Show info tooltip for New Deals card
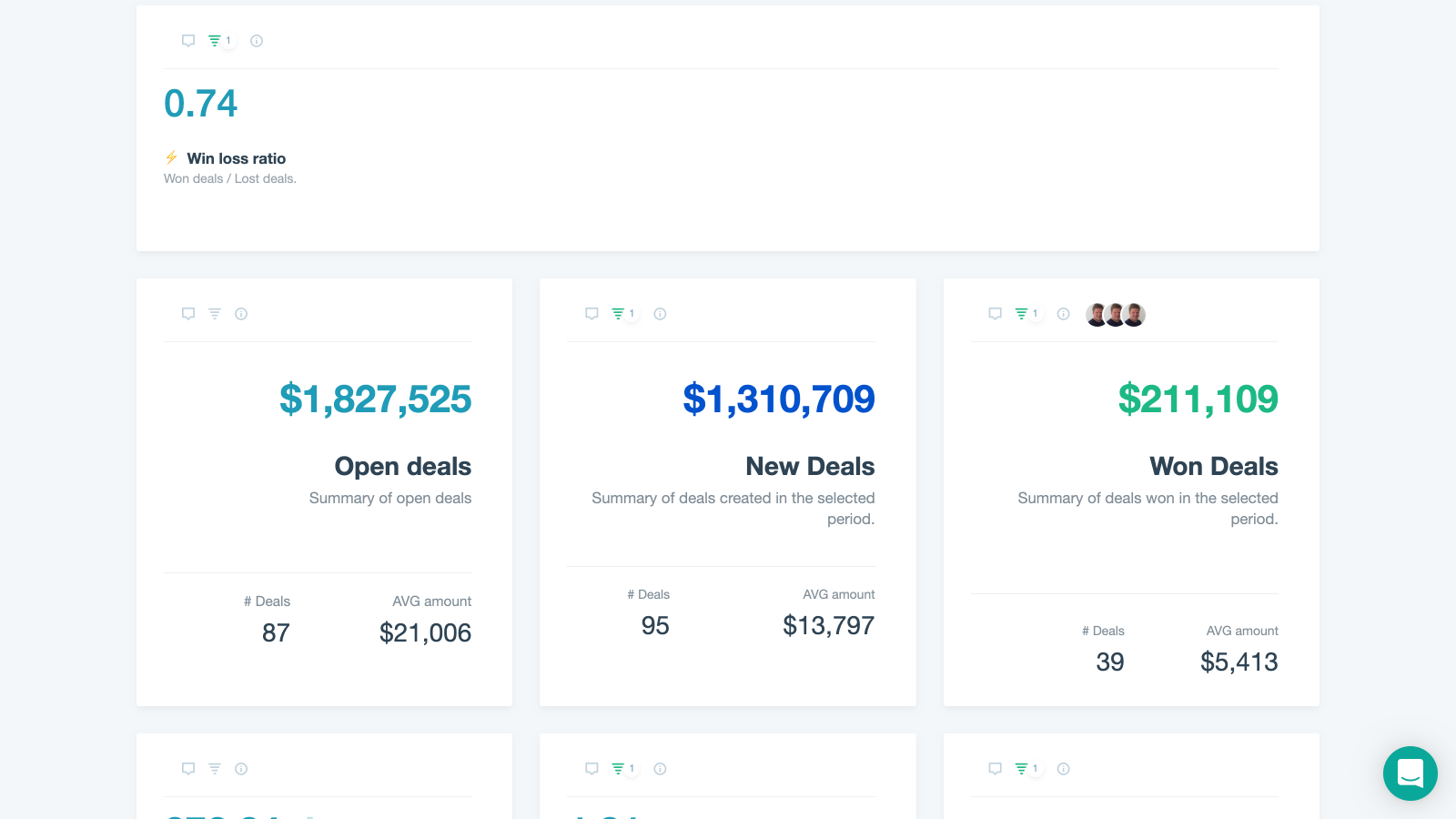This screenshot has height=819, width=1456. click(x=661, y=314)
